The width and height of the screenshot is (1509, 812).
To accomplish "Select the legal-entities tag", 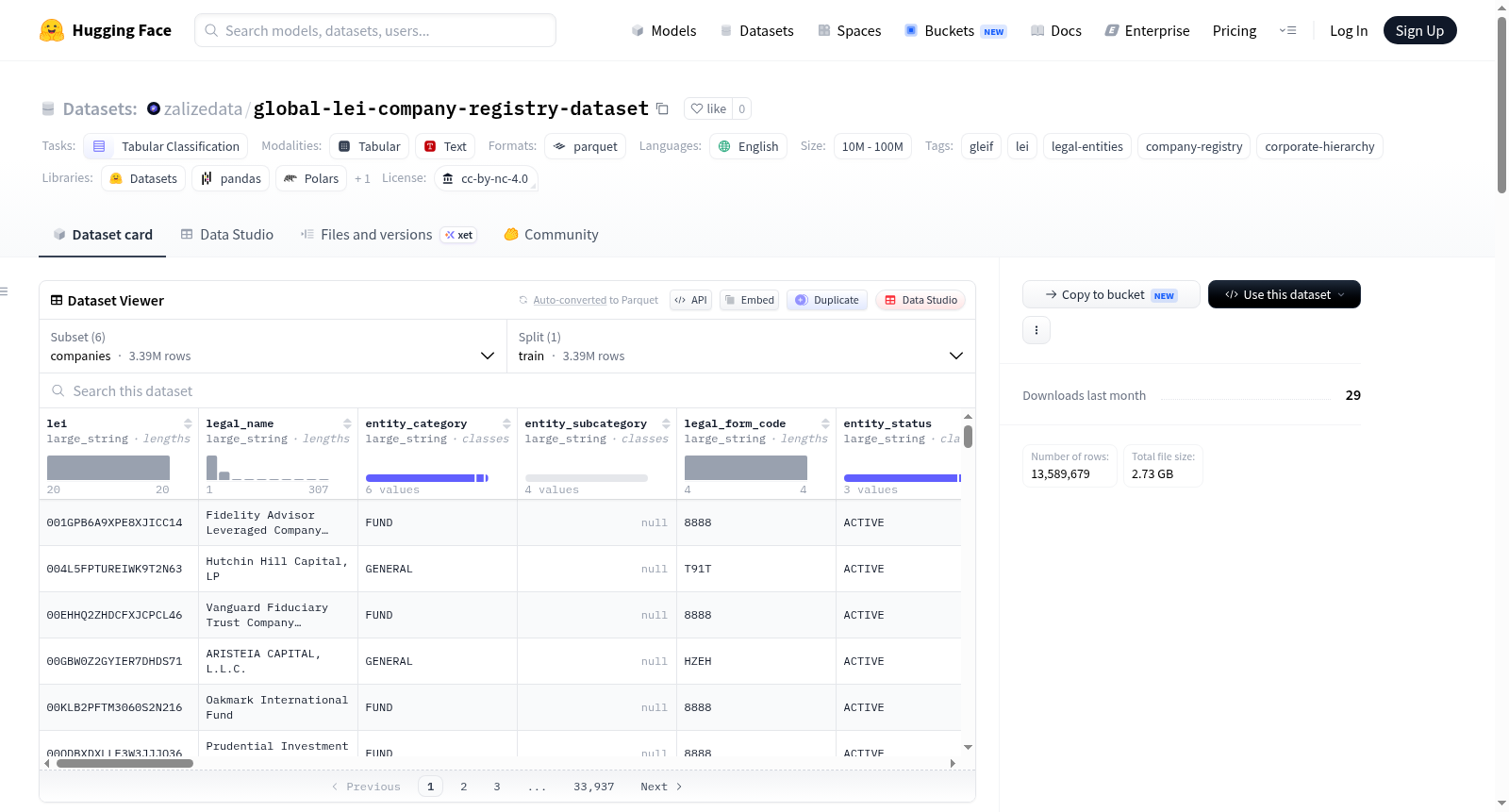I will (1086, 146).
